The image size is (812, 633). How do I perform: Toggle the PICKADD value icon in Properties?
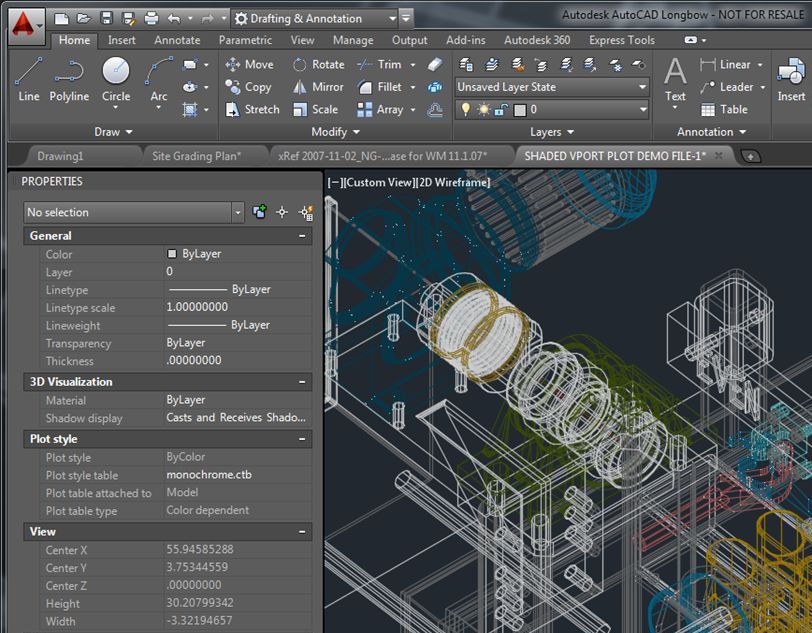259,211
